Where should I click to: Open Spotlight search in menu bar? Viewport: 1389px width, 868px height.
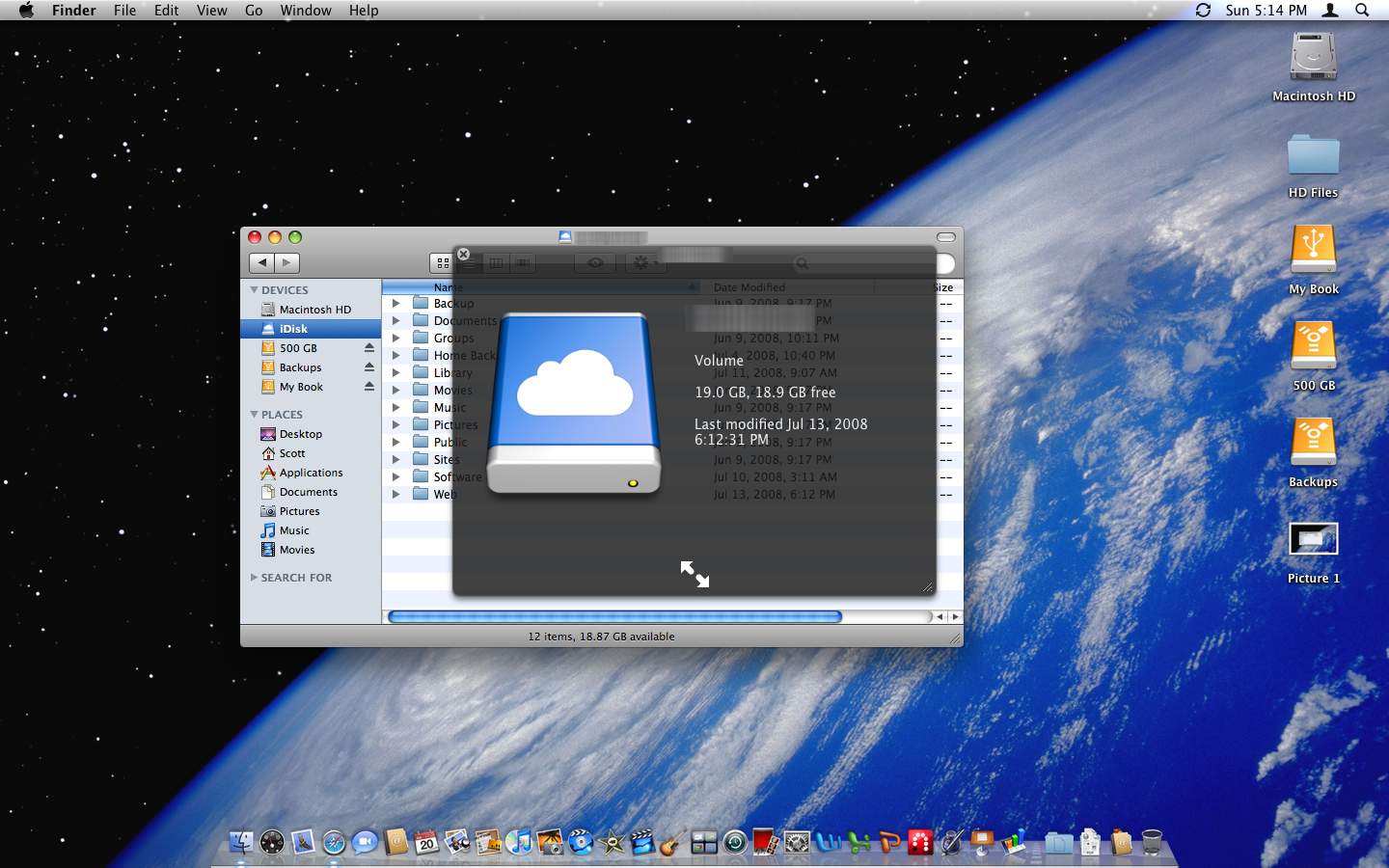(1362, 11)
